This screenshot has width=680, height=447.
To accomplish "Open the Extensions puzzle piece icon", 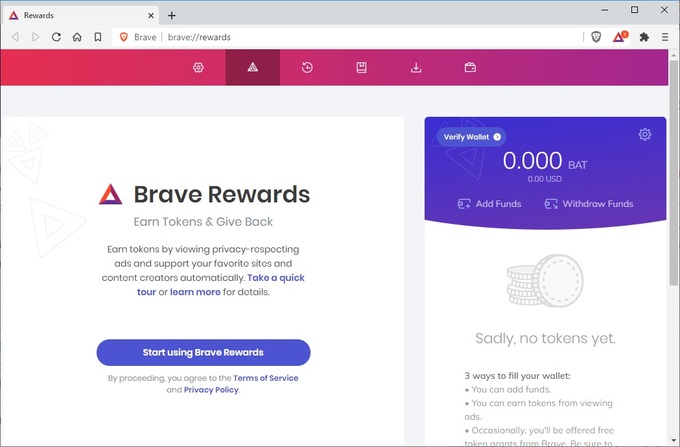I will [644, 37].
